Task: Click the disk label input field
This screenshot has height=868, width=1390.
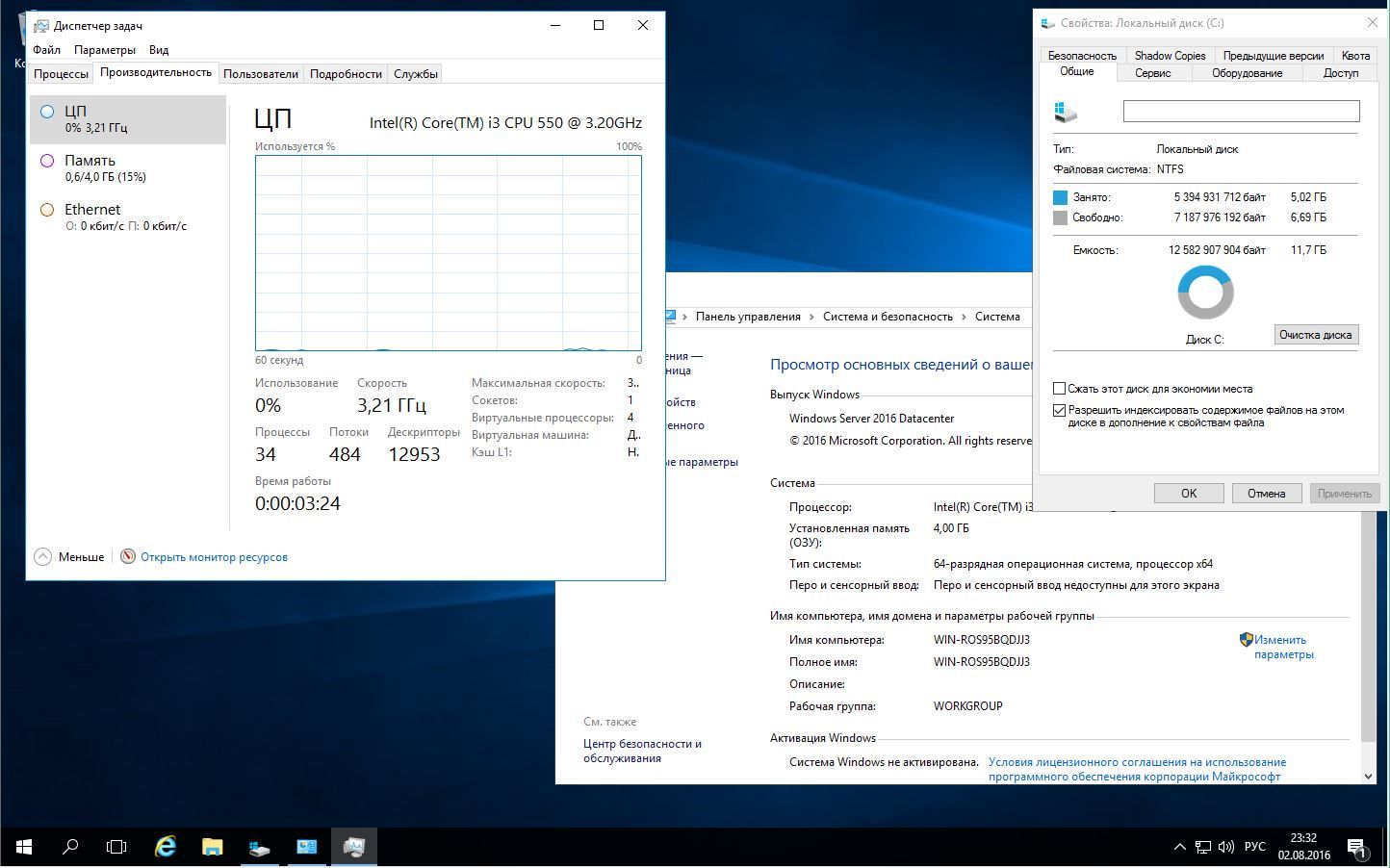Action: [x=1241, y=112]
